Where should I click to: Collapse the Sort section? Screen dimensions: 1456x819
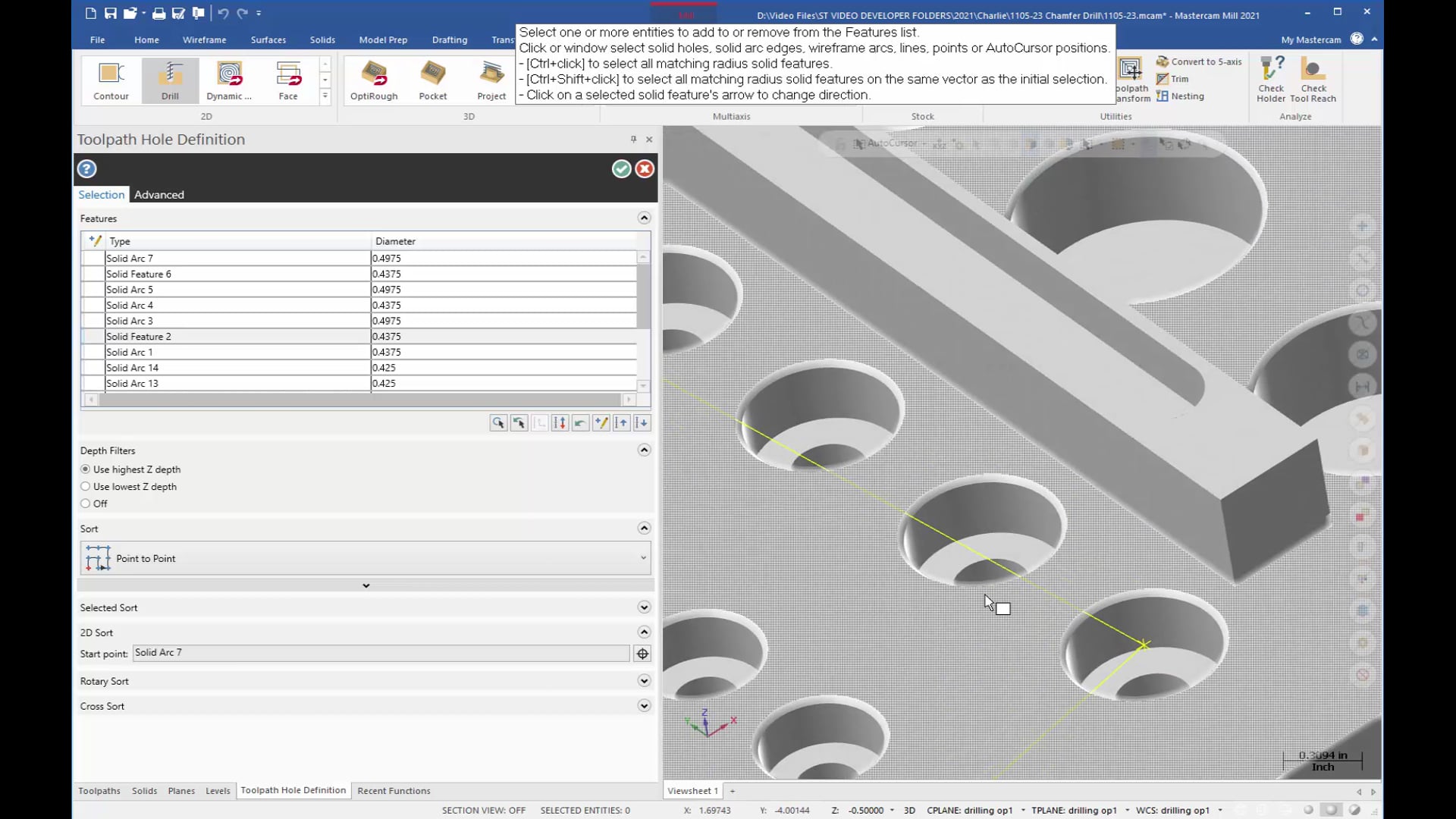click(x=644, y=529)
